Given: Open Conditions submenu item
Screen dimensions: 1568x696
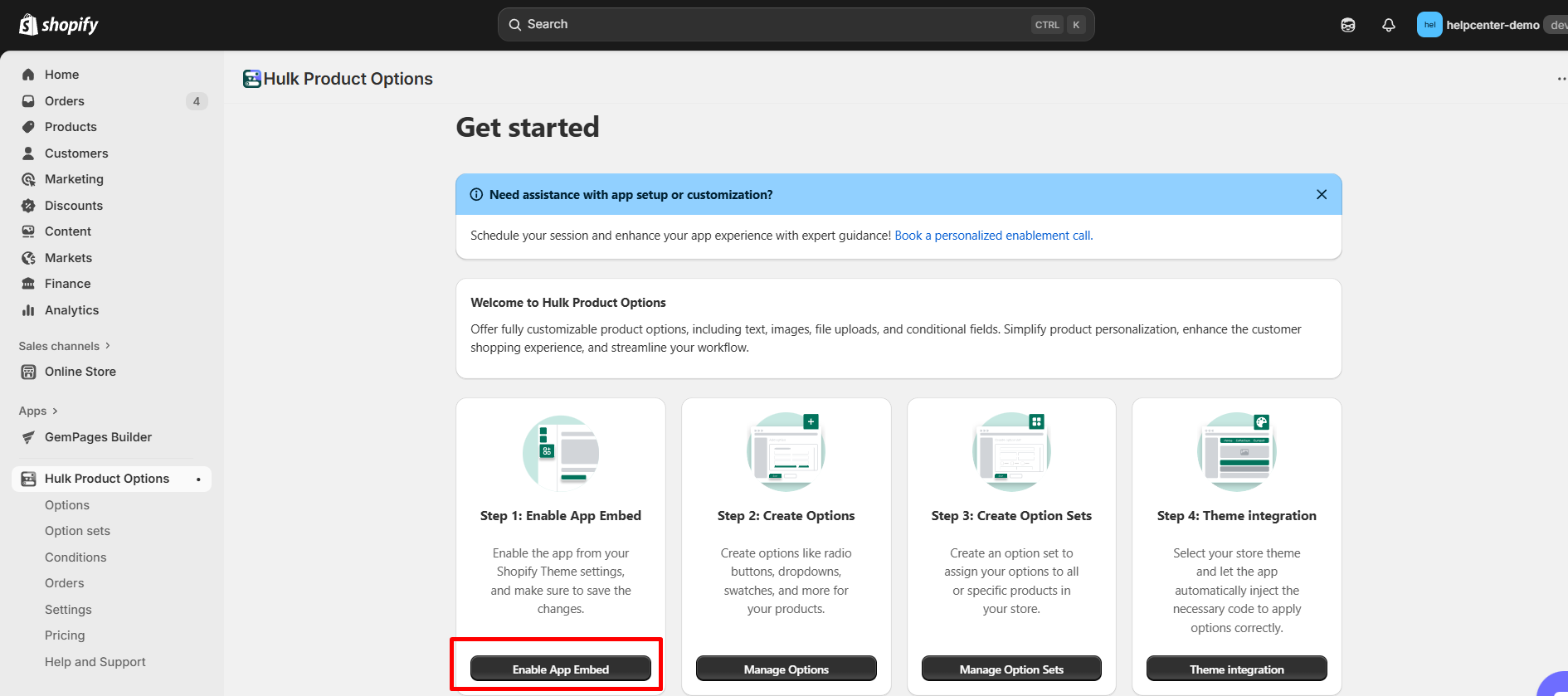Looking at the screenshot, I should [75, 557].
